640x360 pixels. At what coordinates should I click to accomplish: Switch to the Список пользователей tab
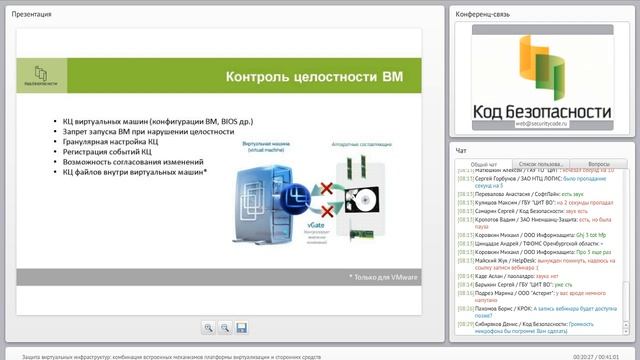541,164
